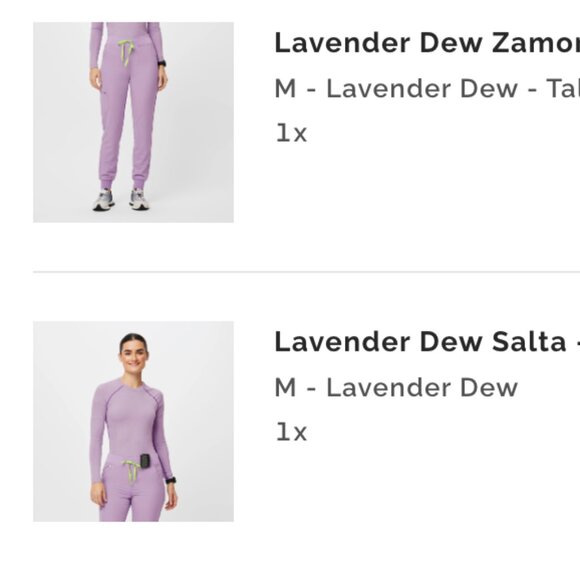580x580 pixels.
Task: Select the "M - Lavender Dew - Tal" variant line
Action: [427, 89]
